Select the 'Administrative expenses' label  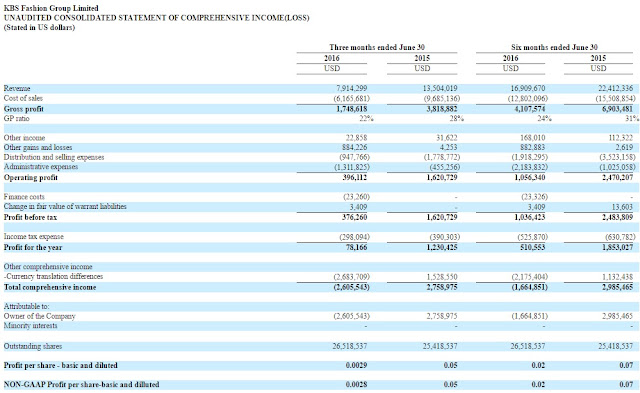pos(41,167)
